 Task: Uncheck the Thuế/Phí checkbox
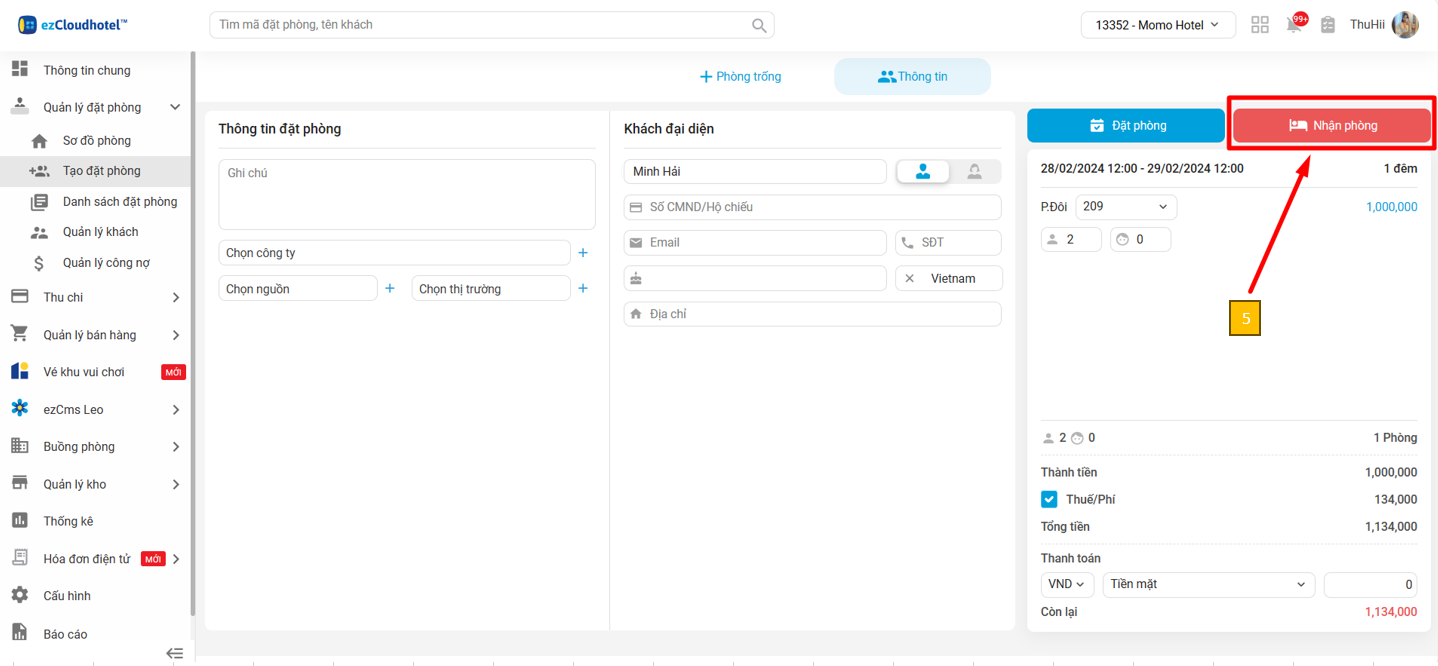1049,499
